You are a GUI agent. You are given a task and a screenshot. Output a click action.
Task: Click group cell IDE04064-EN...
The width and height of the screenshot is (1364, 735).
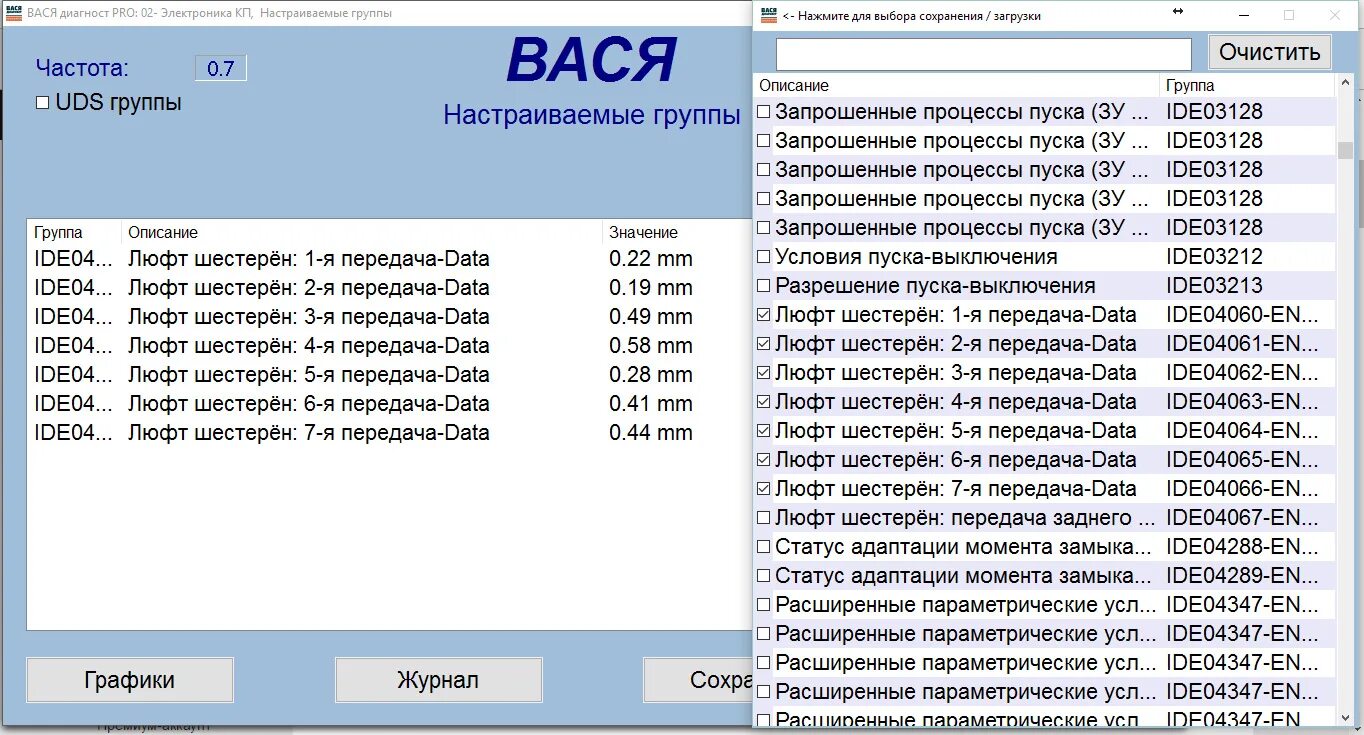(1242, 431)
